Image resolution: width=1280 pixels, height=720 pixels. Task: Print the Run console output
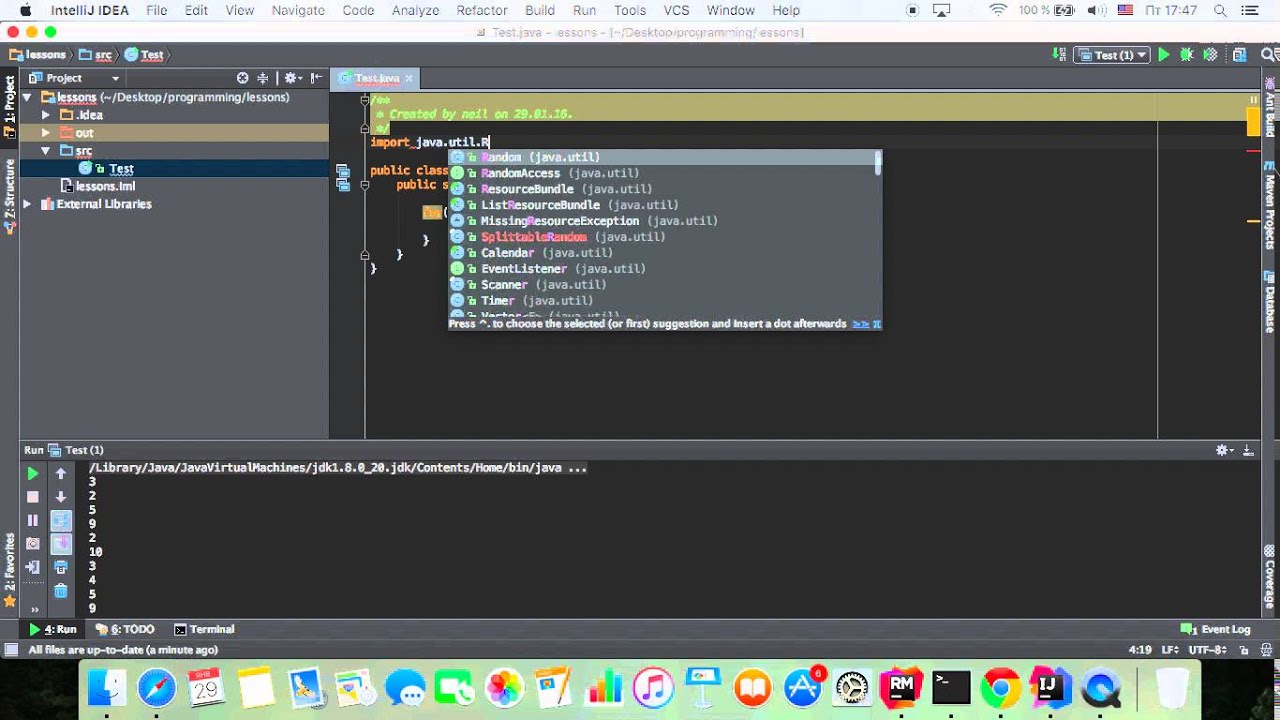61,567
